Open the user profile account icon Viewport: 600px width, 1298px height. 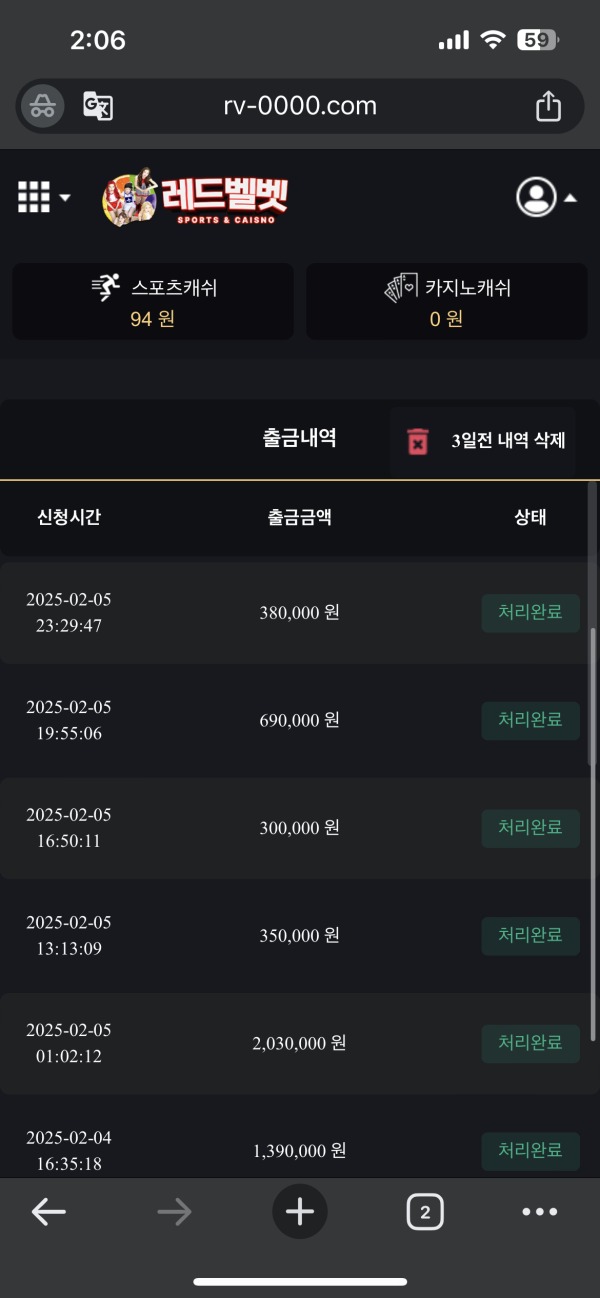click(x=537, y=196)
